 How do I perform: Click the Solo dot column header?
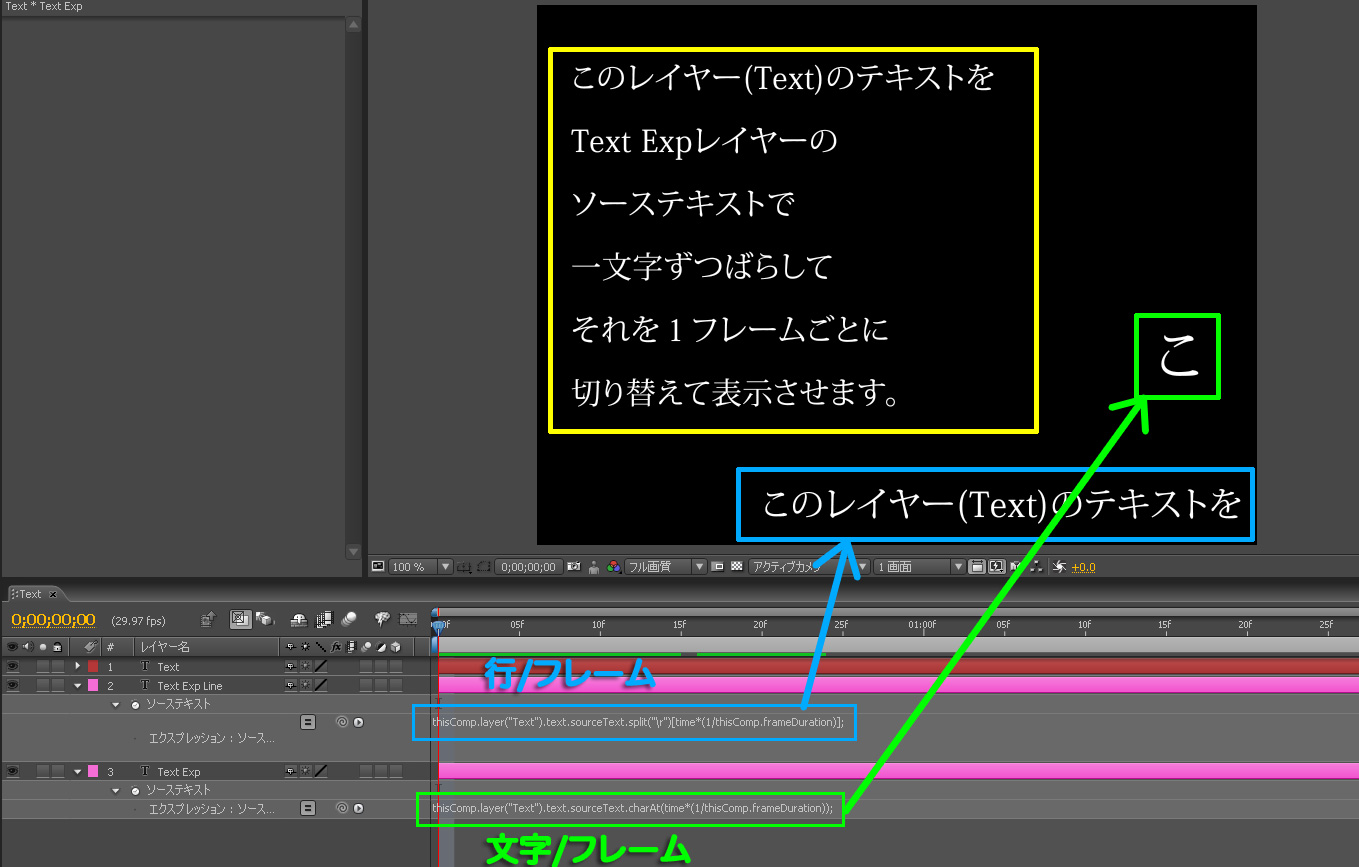pyautogui.click(x=42, y=647)
